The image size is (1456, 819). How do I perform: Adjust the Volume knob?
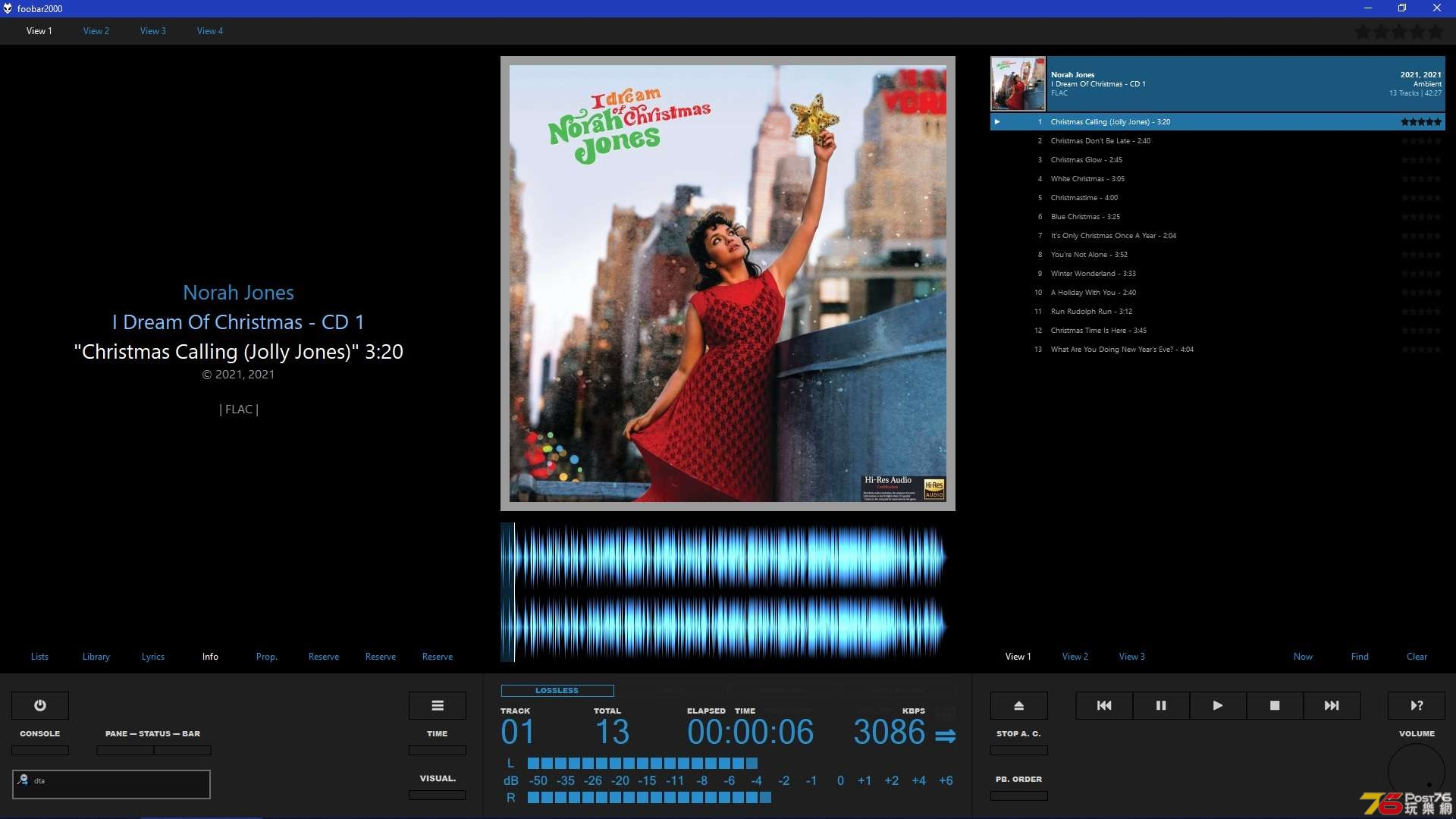click(x=1417, y=771)
